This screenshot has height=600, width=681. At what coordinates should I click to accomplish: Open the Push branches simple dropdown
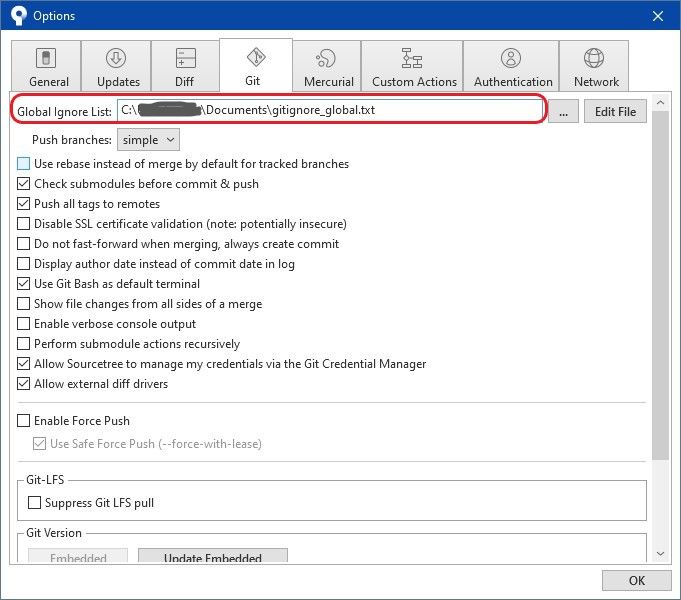click(x=148, y=139)
